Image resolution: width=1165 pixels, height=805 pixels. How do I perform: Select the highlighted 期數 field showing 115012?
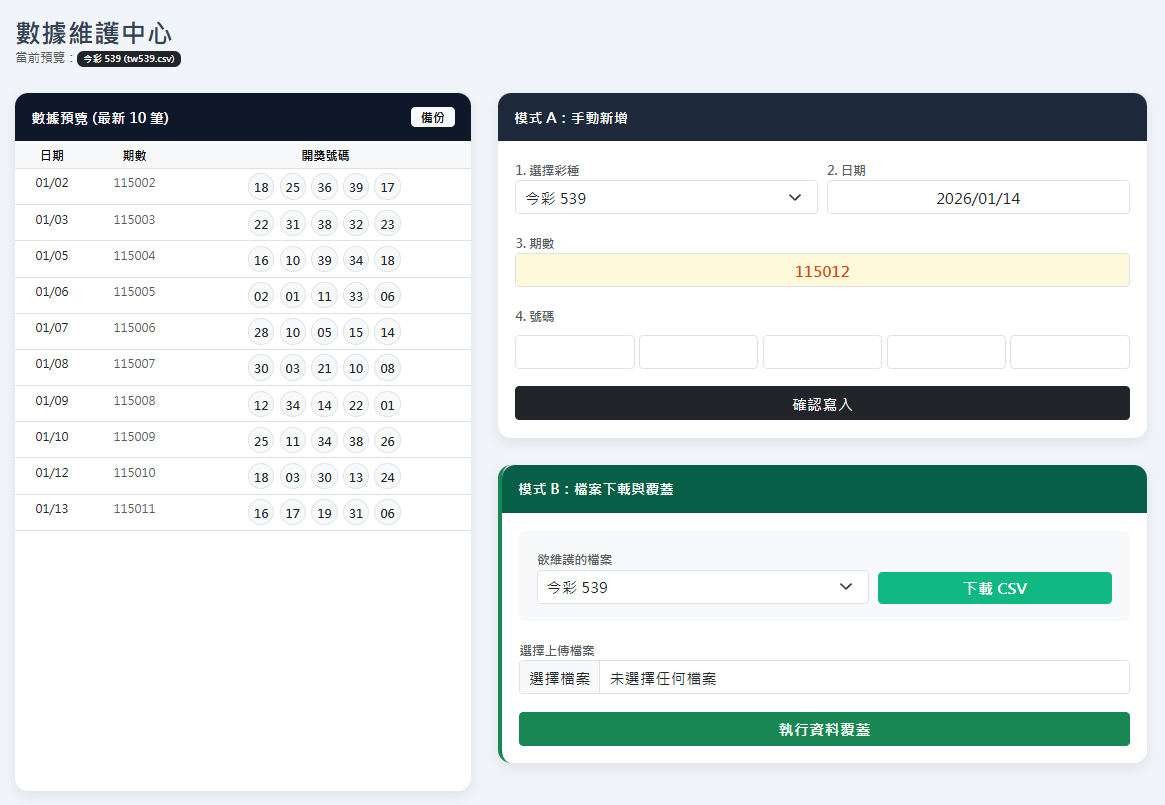(x=822, y=270)
